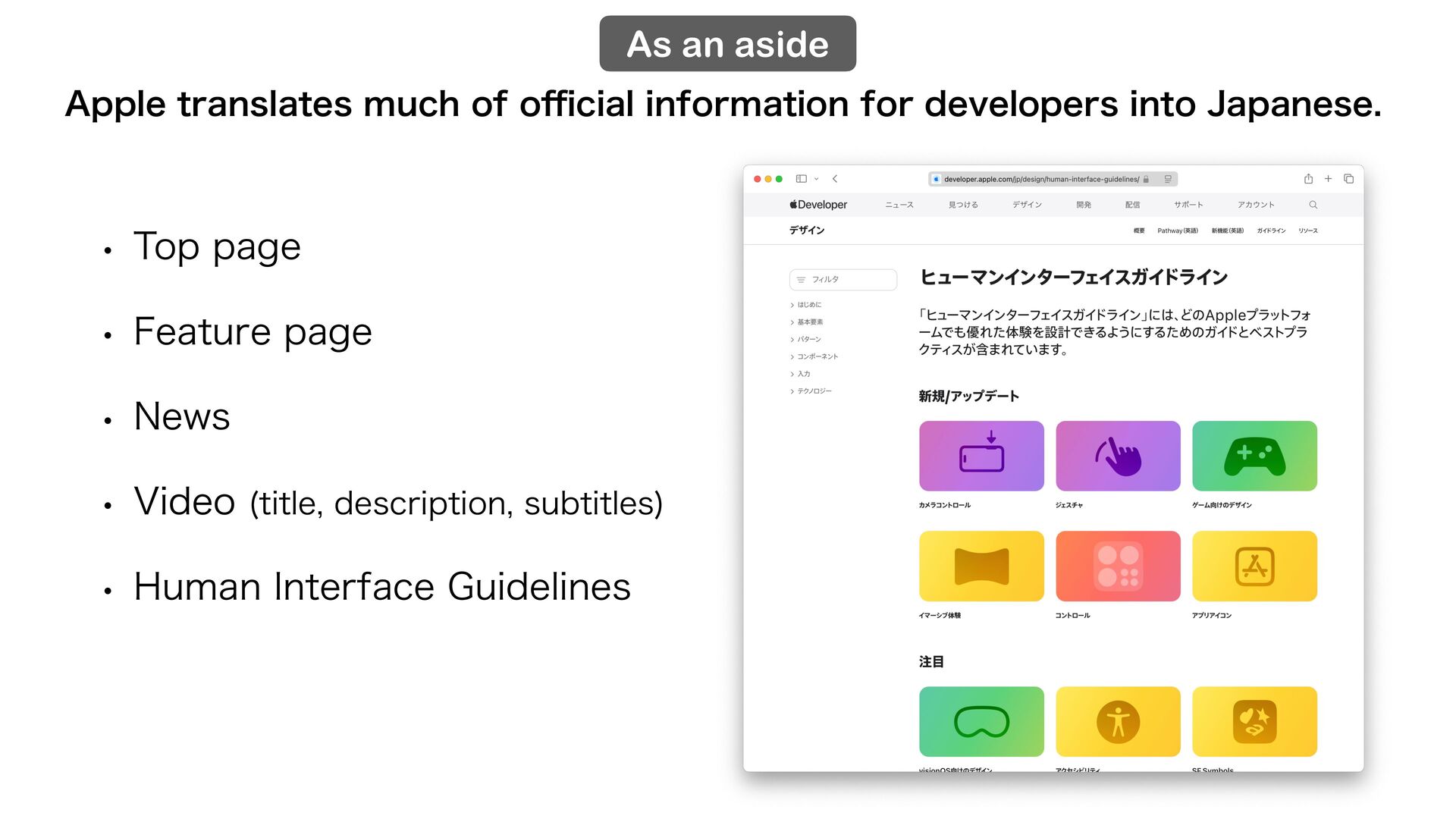Image resolution: width=1456 pixels, height=819 pixels.
Task: Open the ゲーム向けのデザイン controller card
Action: click(x=1254, y=456)
